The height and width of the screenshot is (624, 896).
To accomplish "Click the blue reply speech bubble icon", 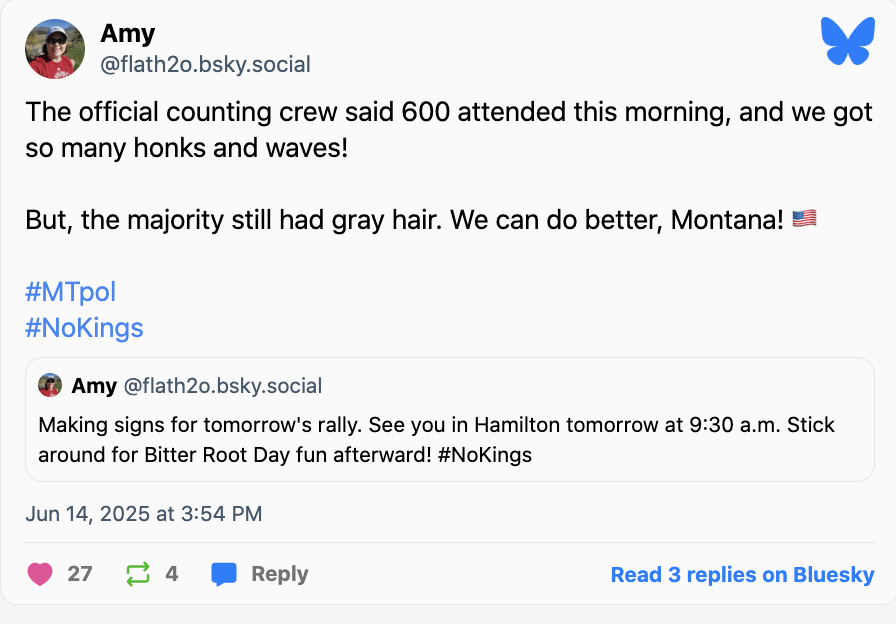I will pos(224,574).
